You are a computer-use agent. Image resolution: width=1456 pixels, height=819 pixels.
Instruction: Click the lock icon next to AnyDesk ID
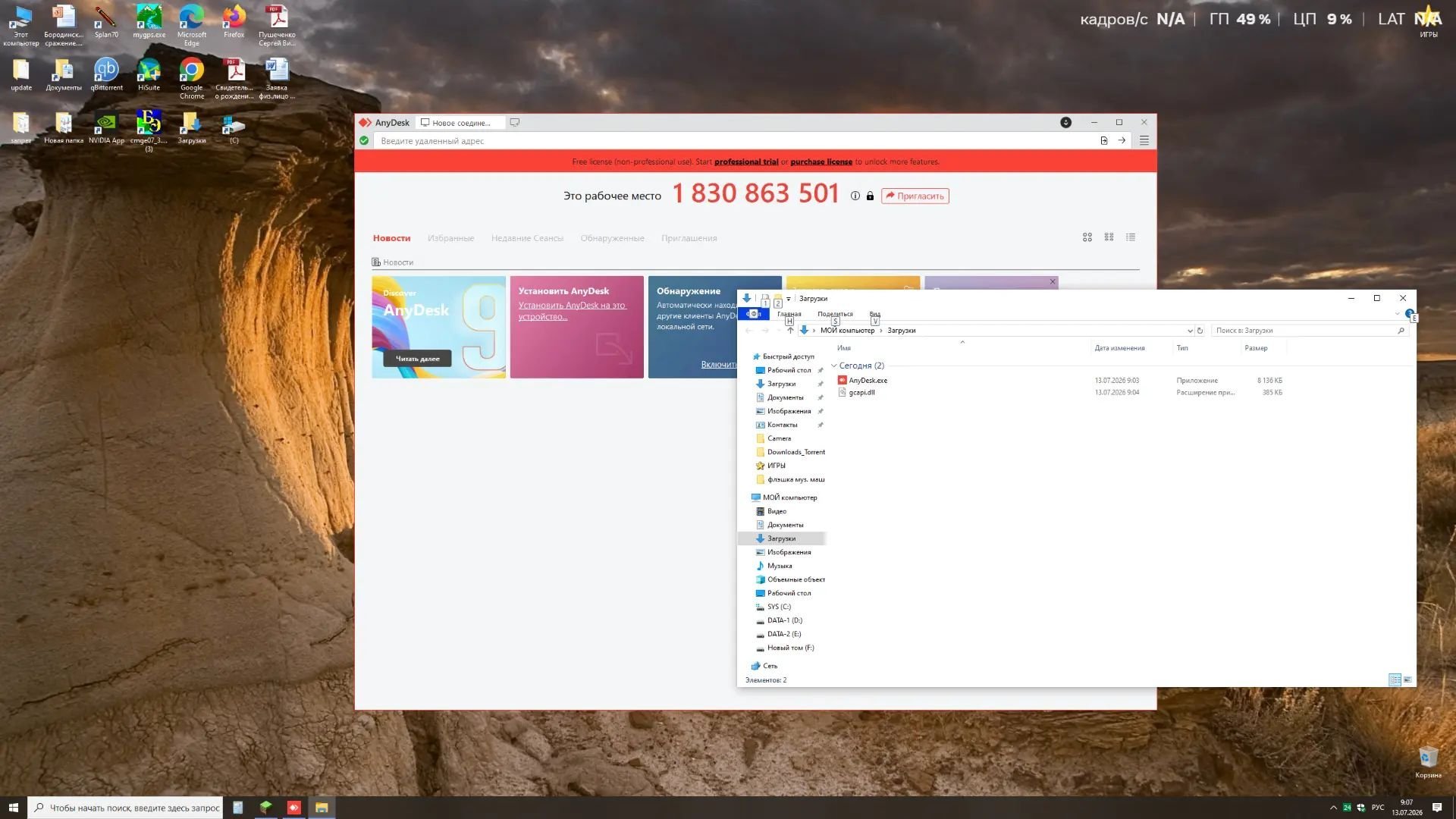(870, 196)
